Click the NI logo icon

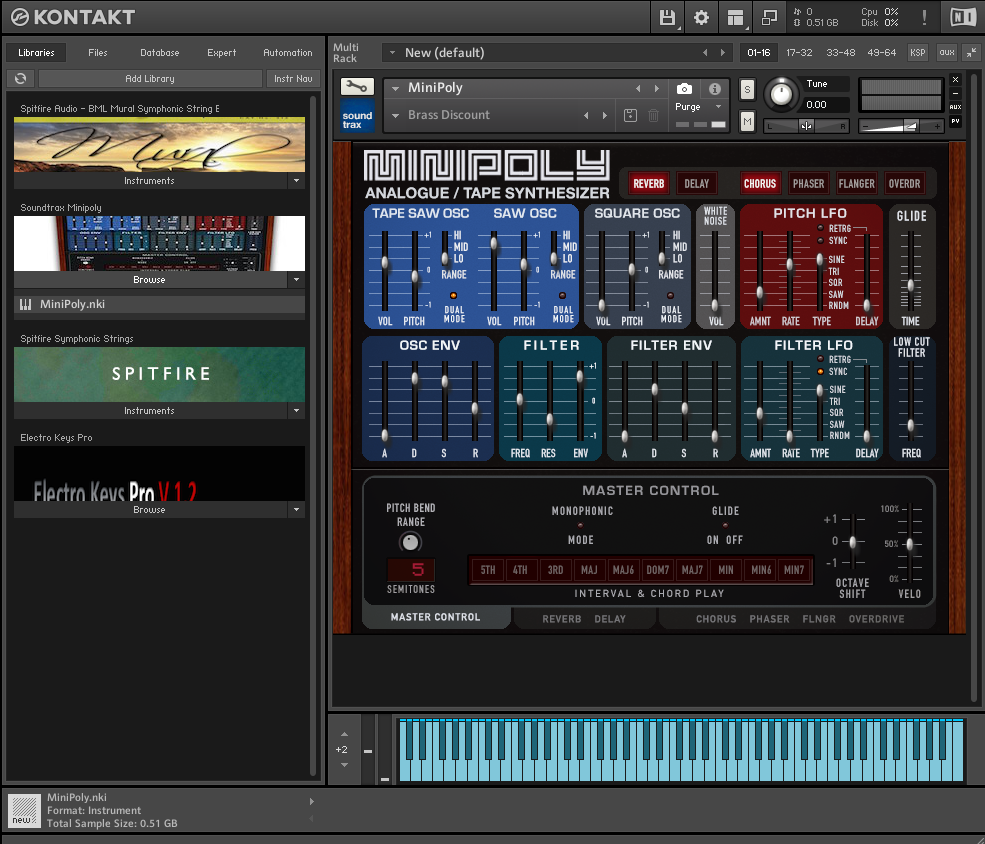pyautogui.click(x=962, y=17)
